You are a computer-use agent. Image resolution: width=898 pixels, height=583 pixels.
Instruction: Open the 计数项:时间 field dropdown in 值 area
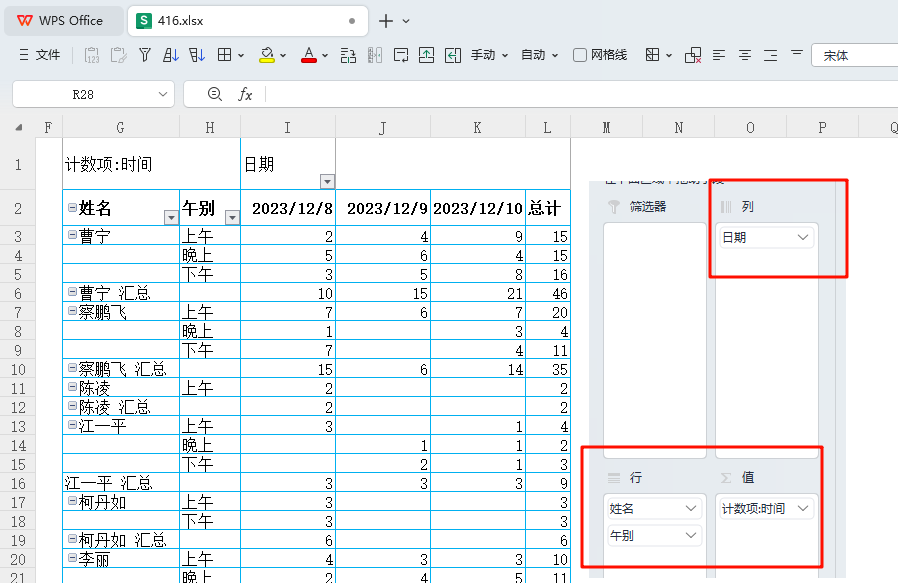point(803,508)
